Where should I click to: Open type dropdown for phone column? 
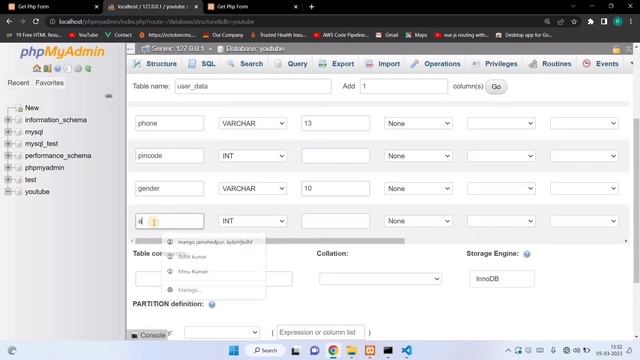coord(253,123)
